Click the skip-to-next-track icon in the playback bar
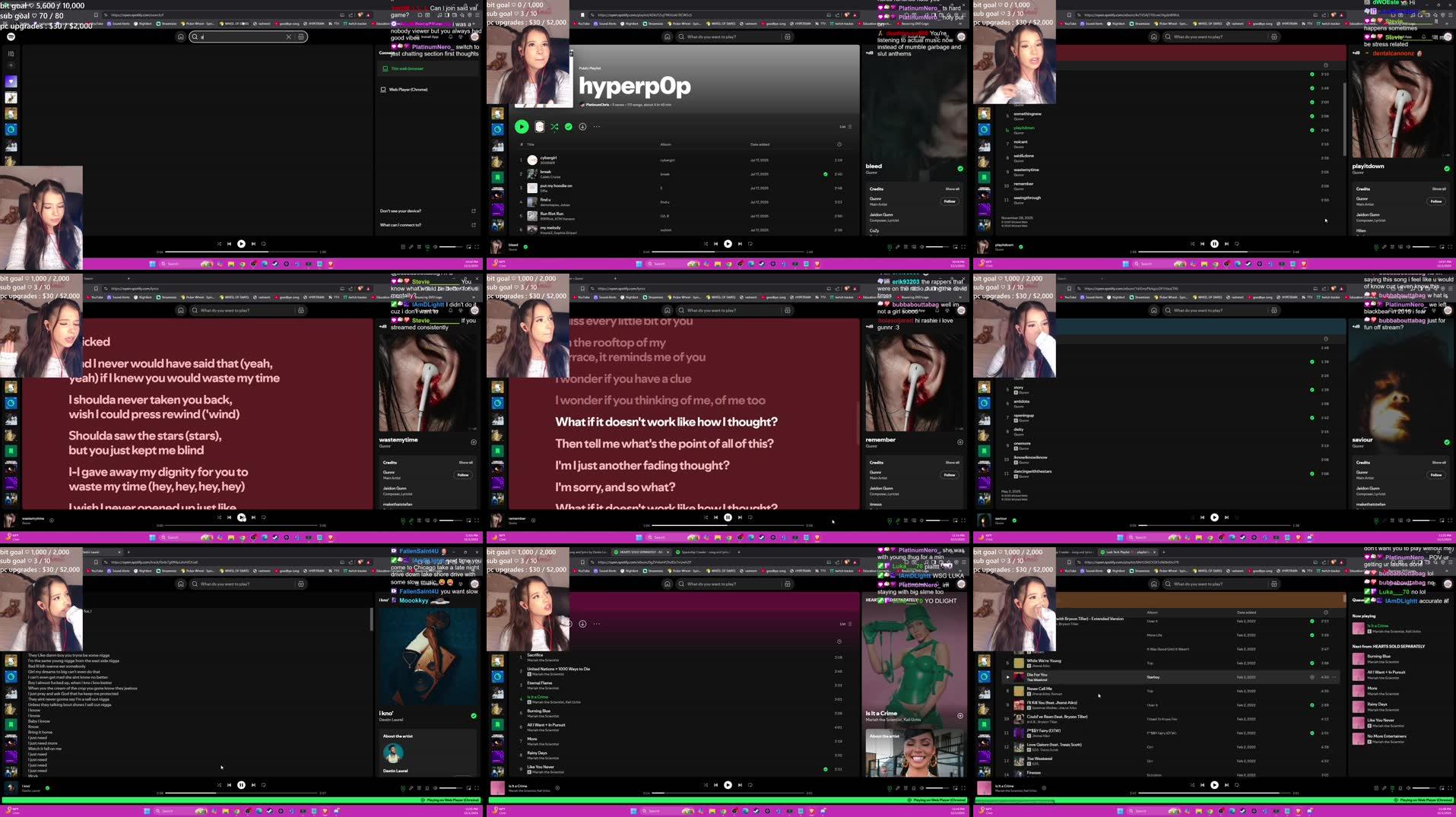Image resolution: width=1456 pixels, height=817 pixels. 740,244
